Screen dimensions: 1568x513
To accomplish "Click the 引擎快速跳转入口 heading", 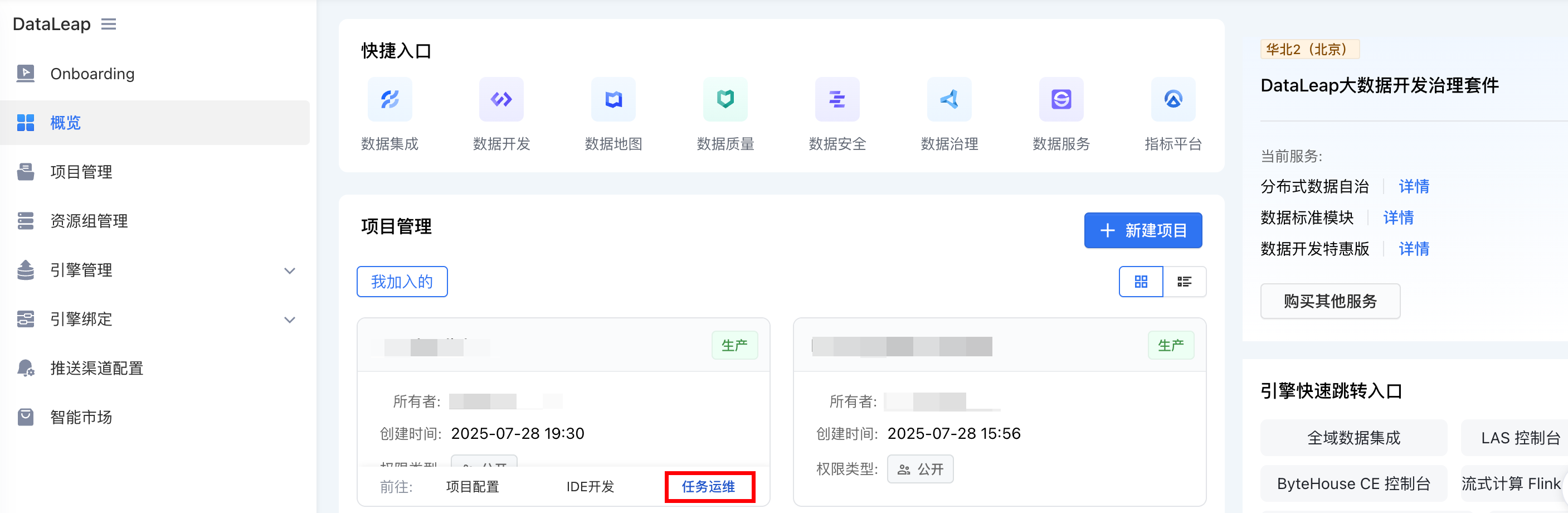I will tap(1331, 390).
